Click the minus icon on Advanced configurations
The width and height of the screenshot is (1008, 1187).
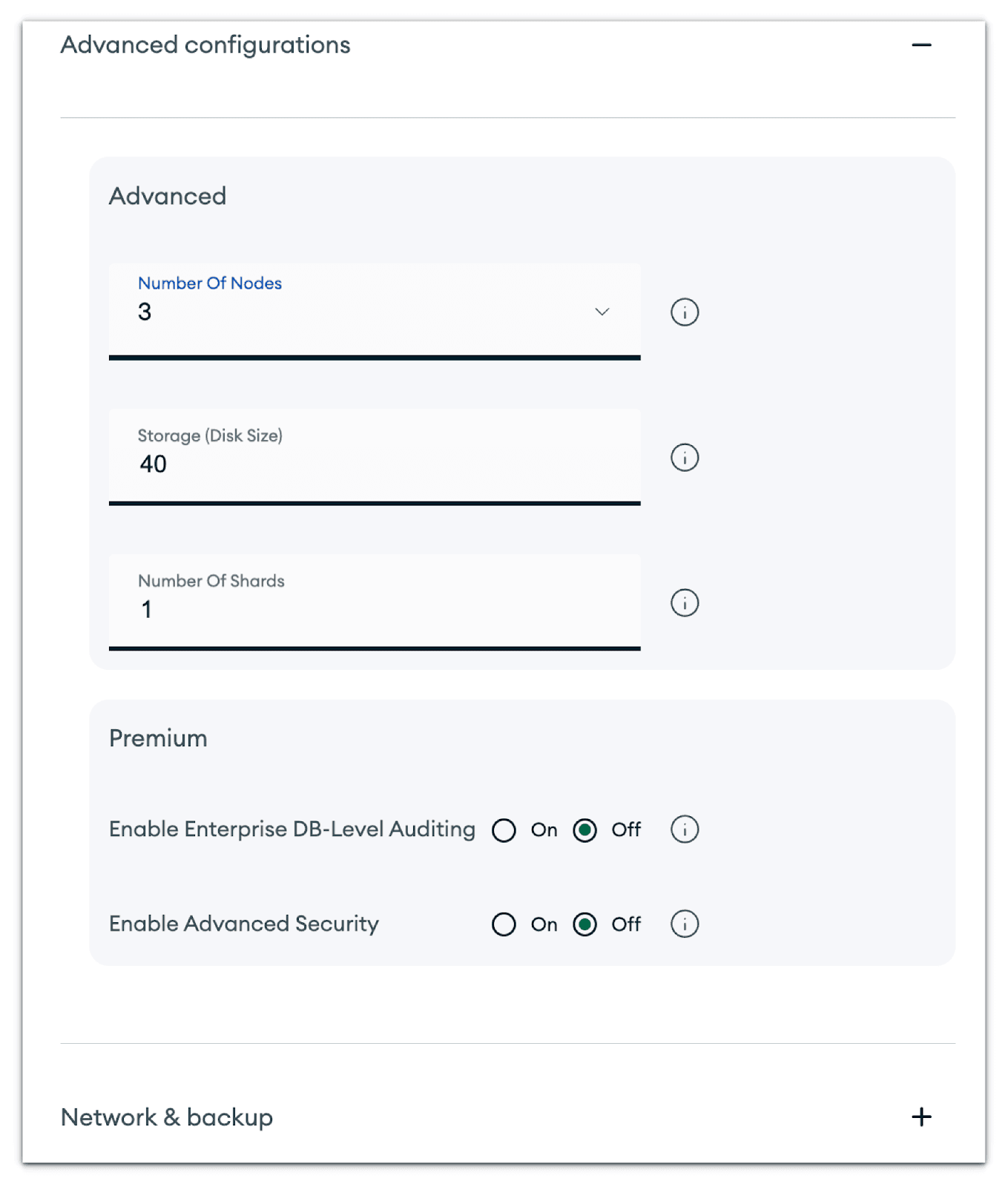pos(921,45)
